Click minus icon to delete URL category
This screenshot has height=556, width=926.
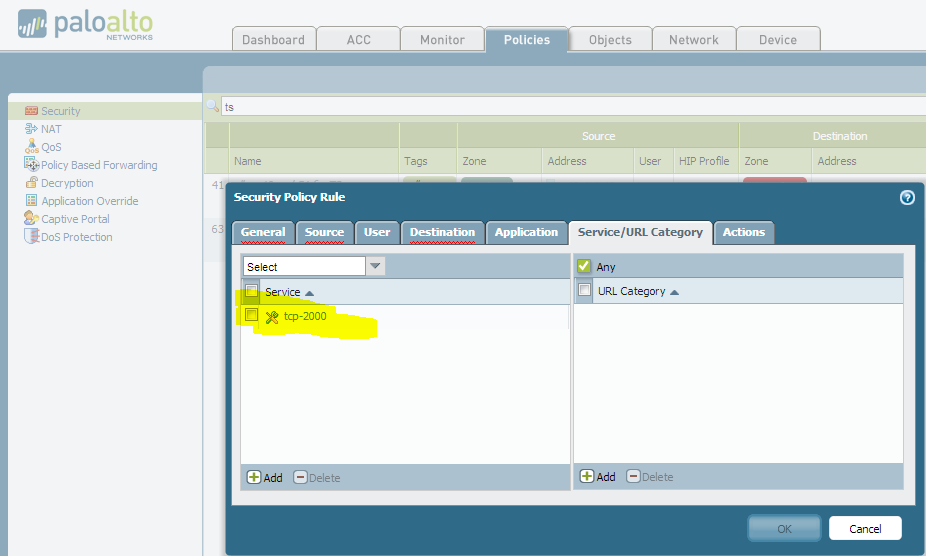[634, 476]
